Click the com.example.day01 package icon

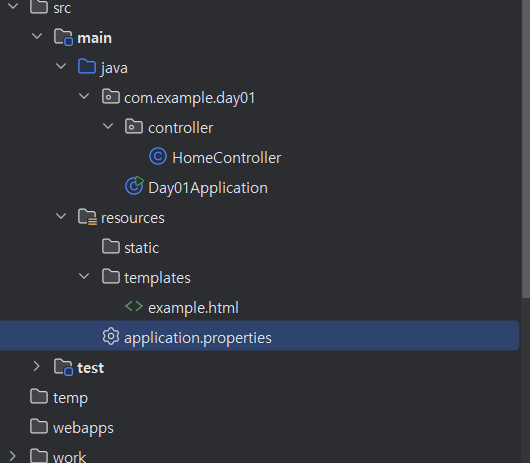click(111, 96)
